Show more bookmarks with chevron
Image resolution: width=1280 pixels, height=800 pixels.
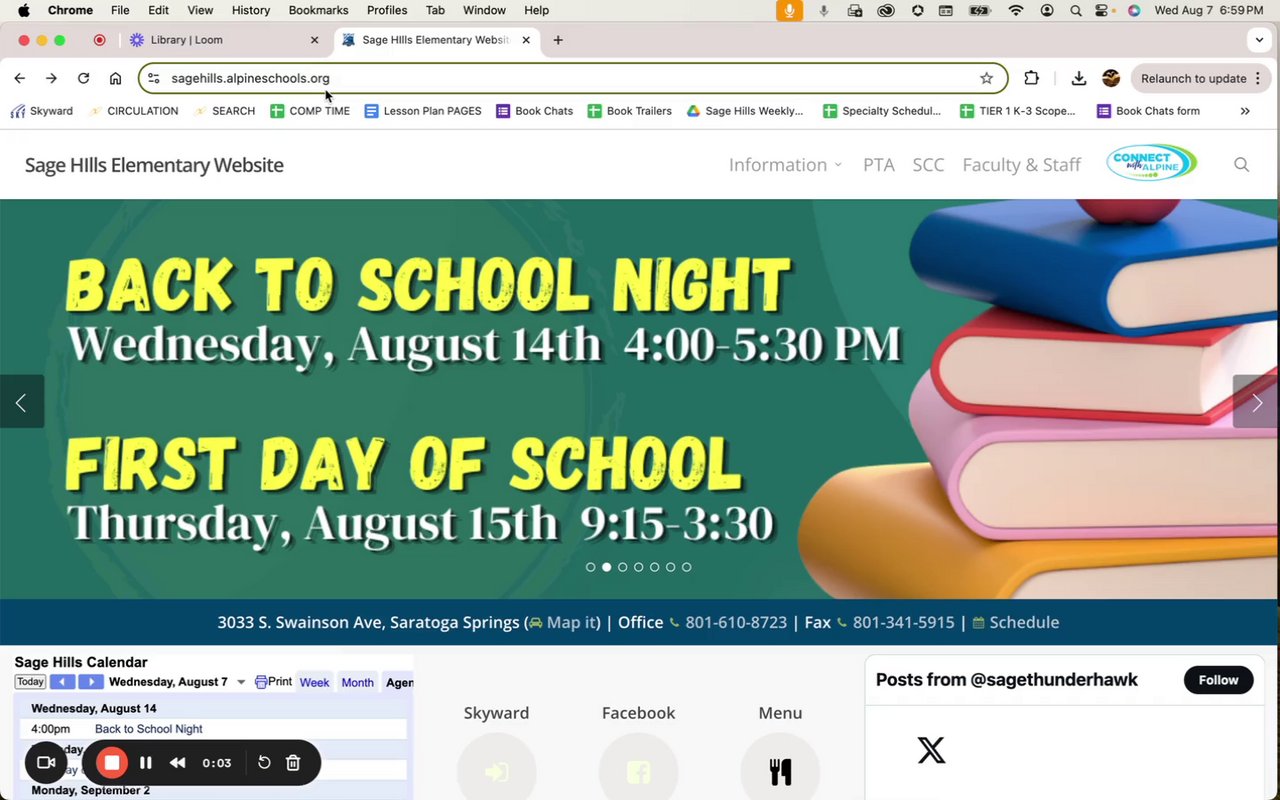coord(1245,111)
